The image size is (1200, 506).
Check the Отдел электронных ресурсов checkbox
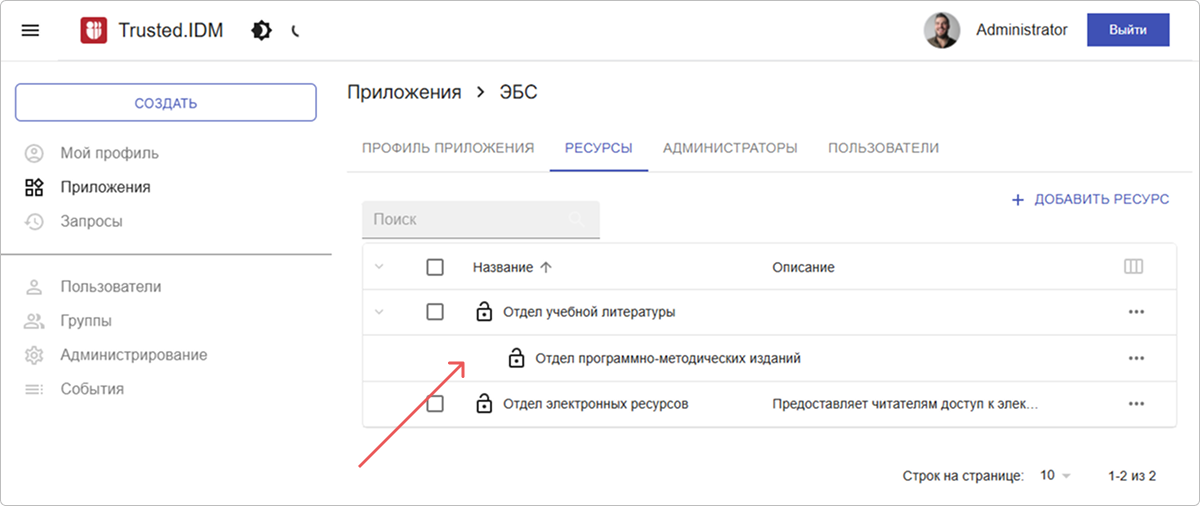click(435, 404)
